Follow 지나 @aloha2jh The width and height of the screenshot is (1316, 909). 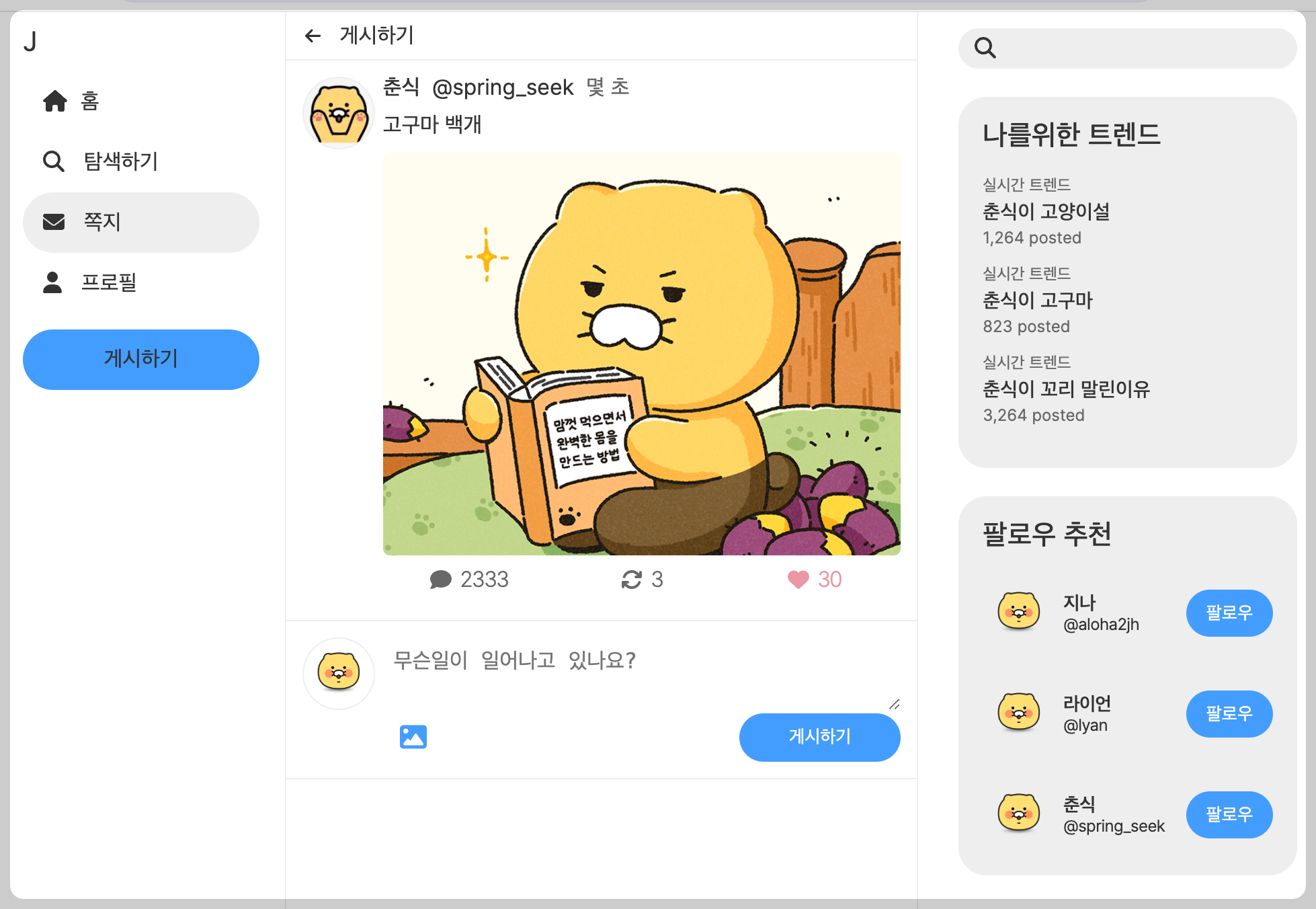point(1229,612)
